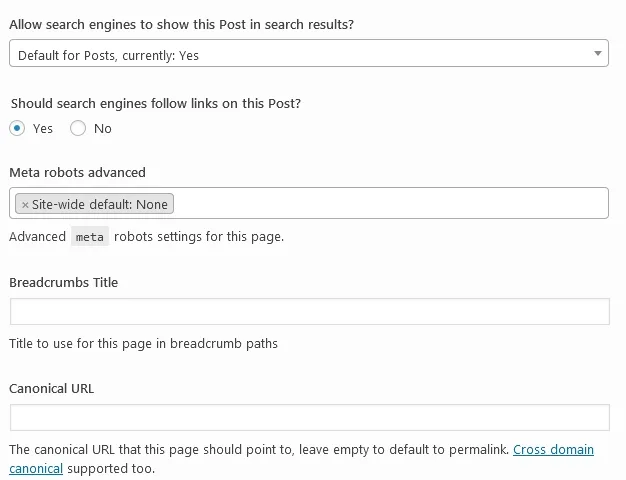Click the Canonical URL label
Screen dimensions: 626x480
pos(52,389)
